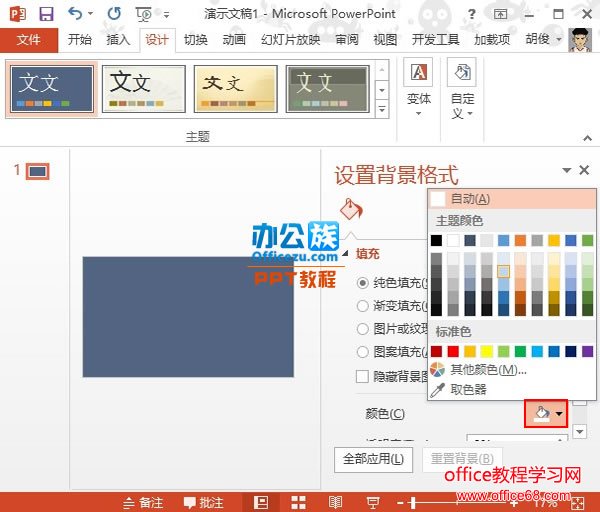Open the Undo history dropdown arrow
The width and height of the screenshot is (600, 512).
[90, 14]
